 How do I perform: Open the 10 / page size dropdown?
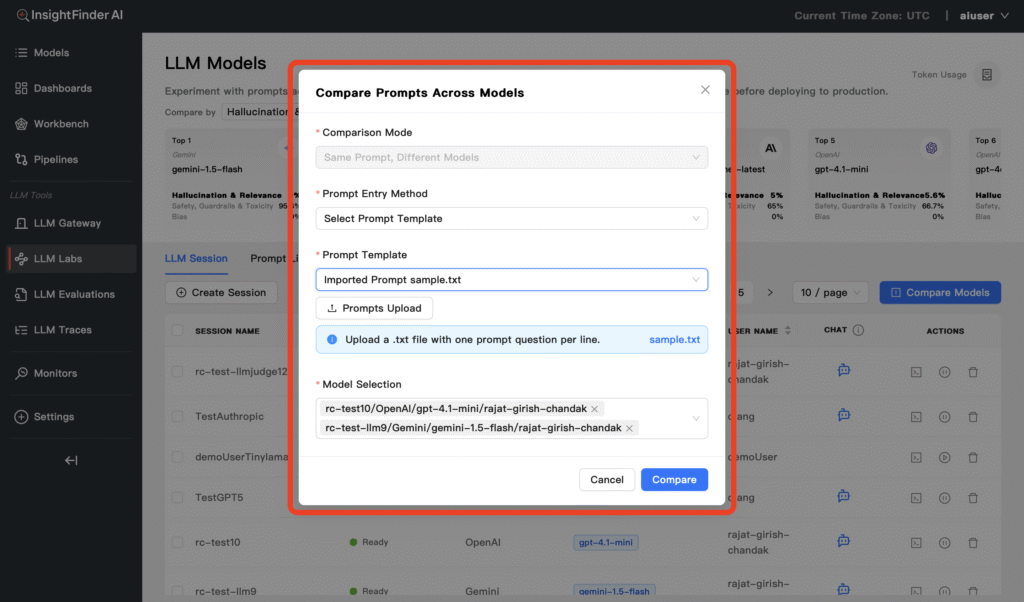[830, 293]
